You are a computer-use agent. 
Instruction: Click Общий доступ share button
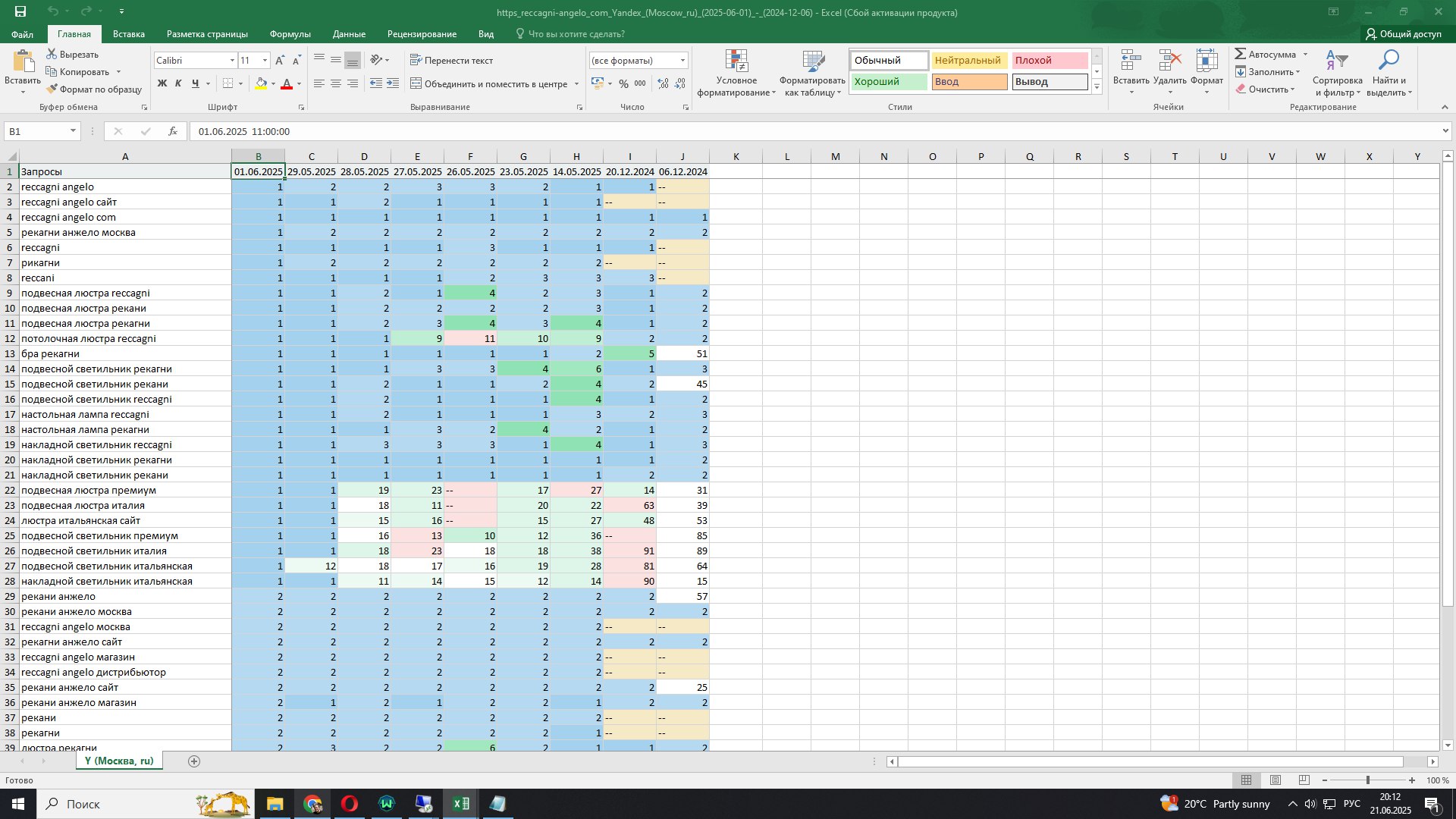click(1404, 34)
